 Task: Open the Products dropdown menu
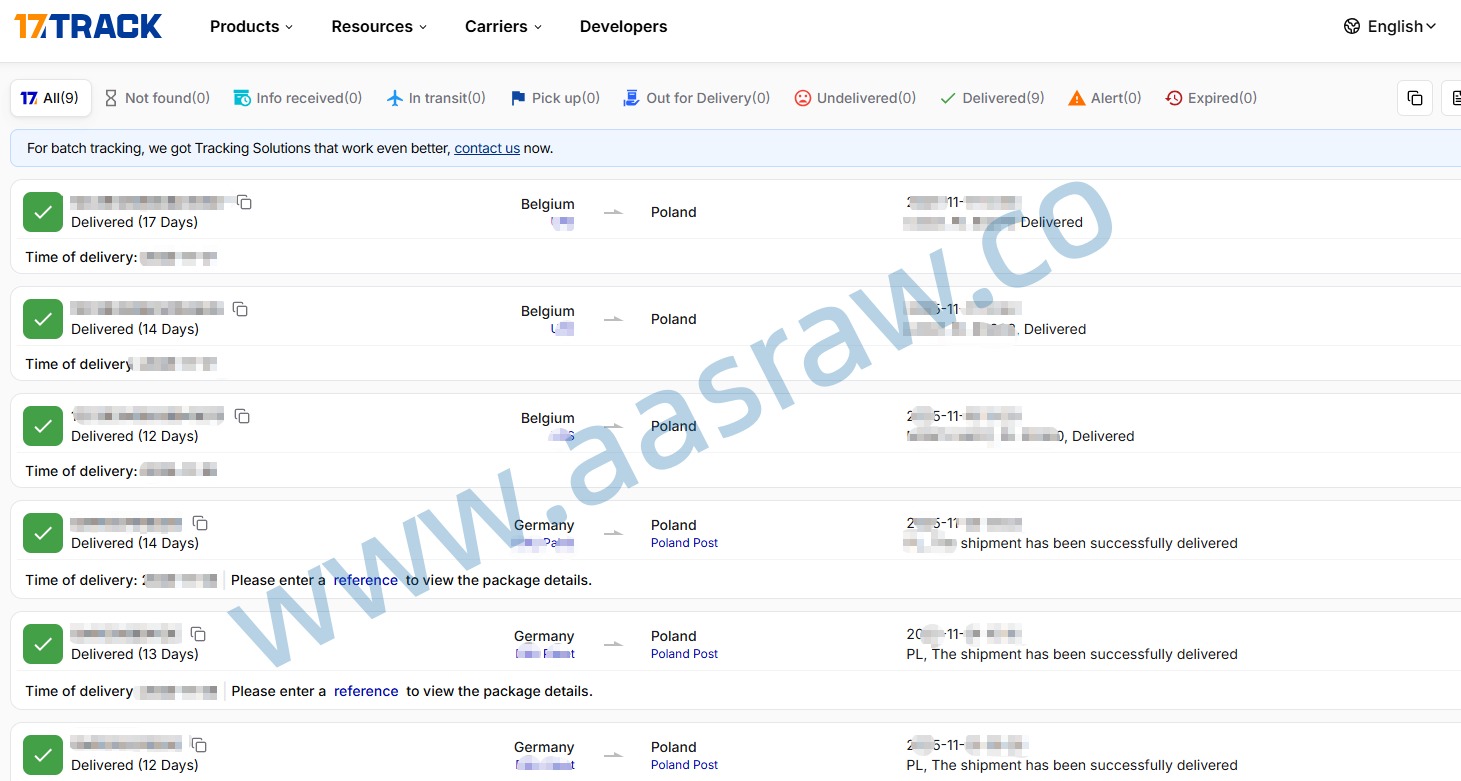pos(251,27)
